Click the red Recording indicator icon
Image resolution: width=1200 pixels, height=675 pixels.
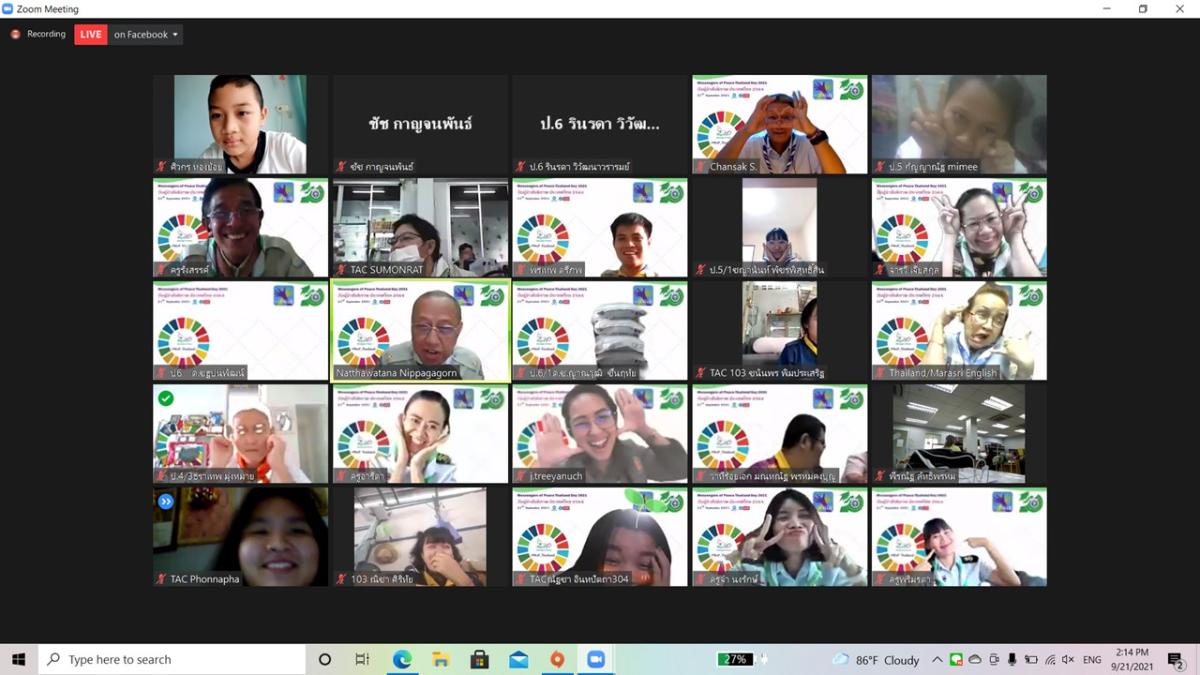click(x=15, y=34)
